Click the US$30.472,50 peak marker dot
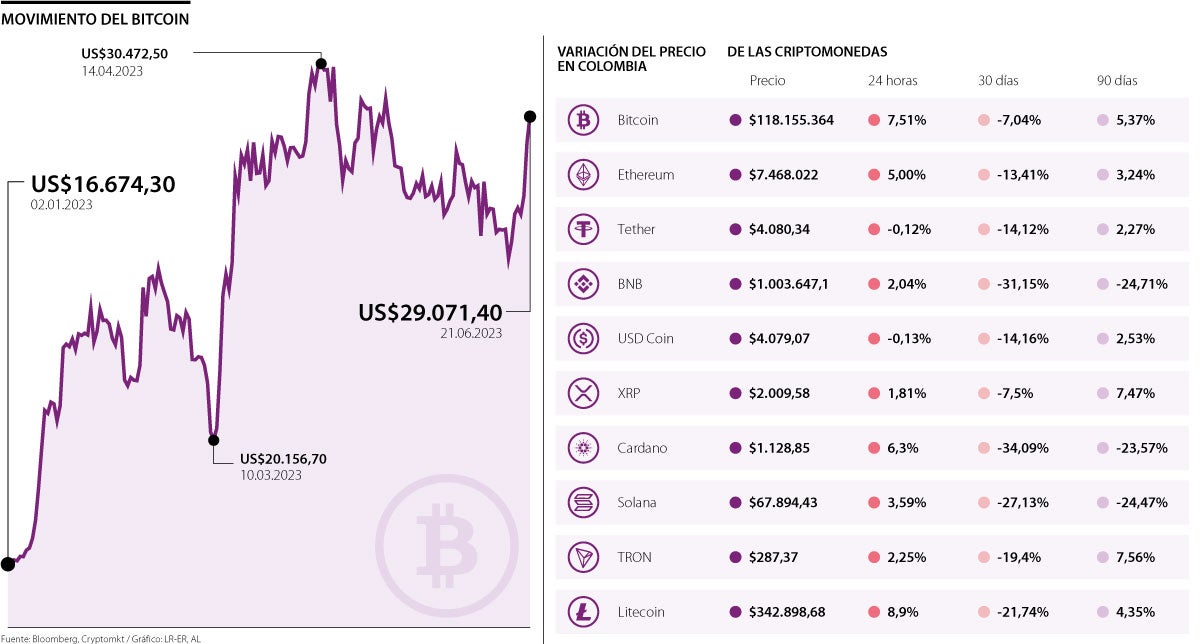The height and width of the screenshot is (644, 1200). [x=321, y=64]
